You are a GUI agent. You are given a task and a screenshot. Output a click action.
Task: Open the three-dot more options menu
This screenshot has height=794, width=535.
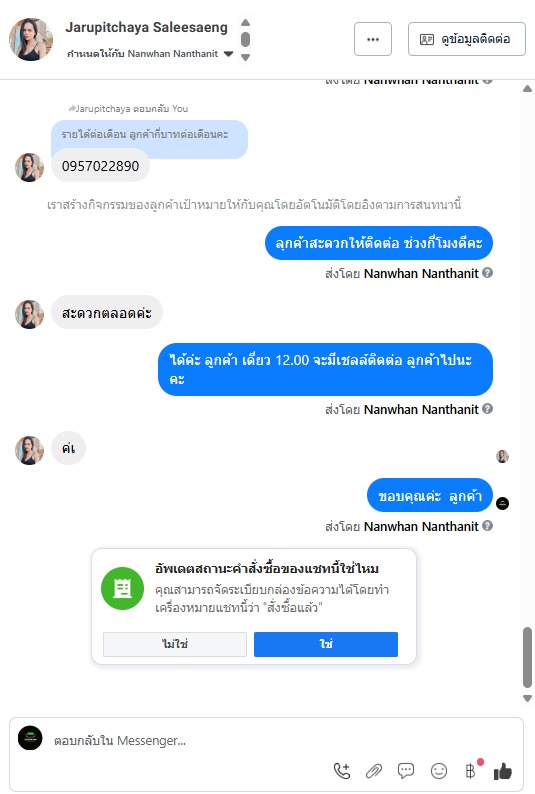[373, 39]
